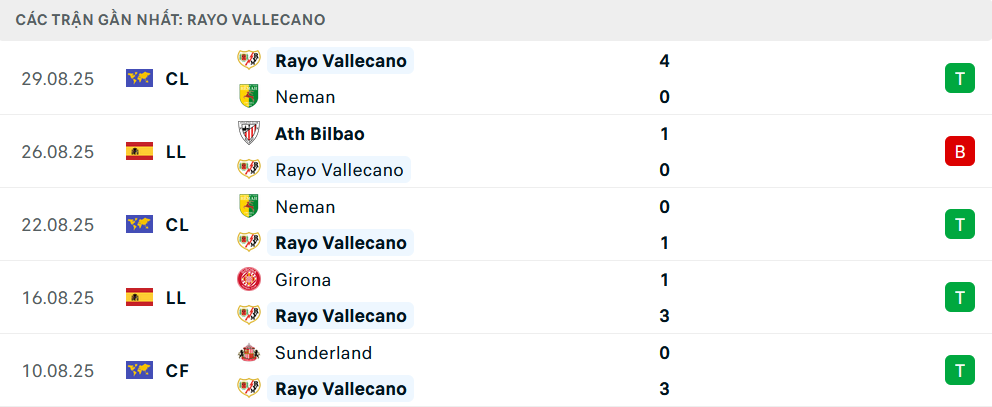Click the red B result badge
This screenshot has height=407, width=992.
coord(959,152)
